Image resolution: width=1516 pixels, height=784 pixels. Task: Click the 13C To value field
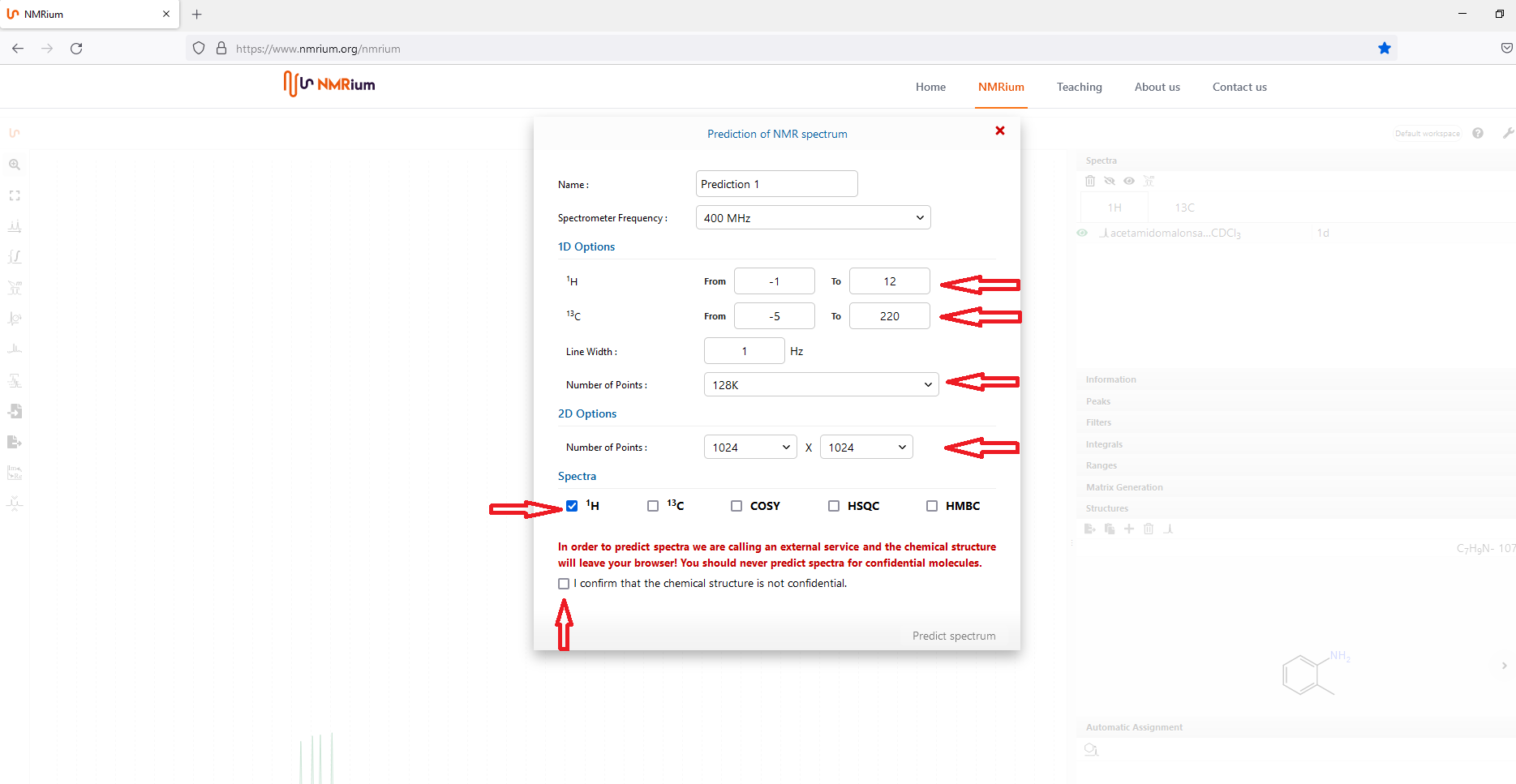(889, 316)
